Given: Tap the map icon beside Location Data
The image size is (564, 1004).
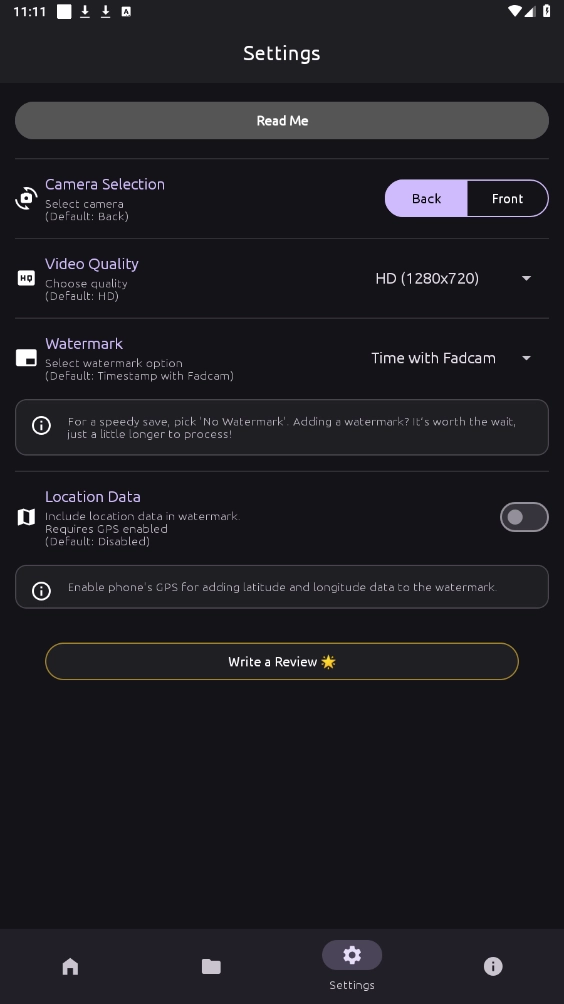Looking at the screenshot, I should (x=26, y=517).
